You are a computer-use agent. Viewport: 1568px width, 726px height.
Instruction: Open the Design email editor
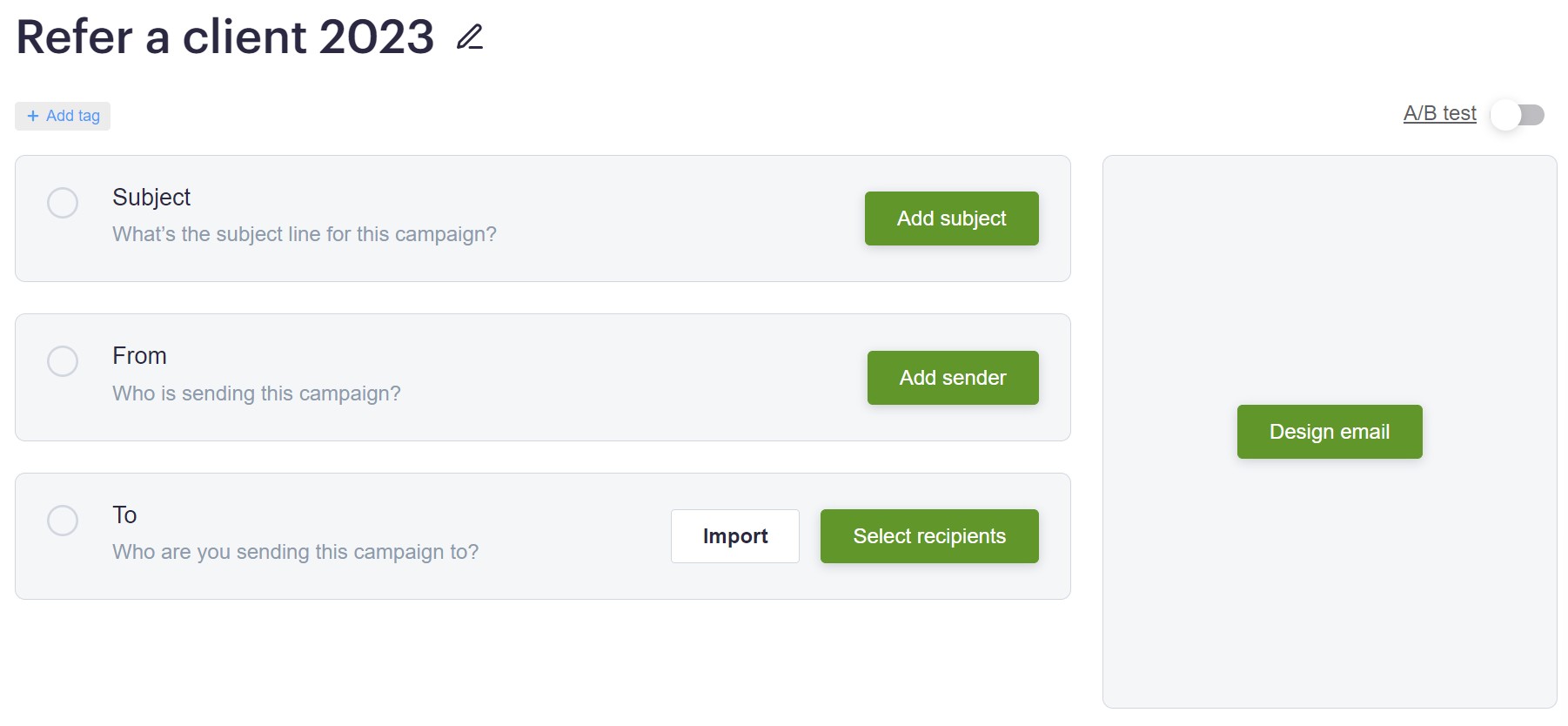1329,432
